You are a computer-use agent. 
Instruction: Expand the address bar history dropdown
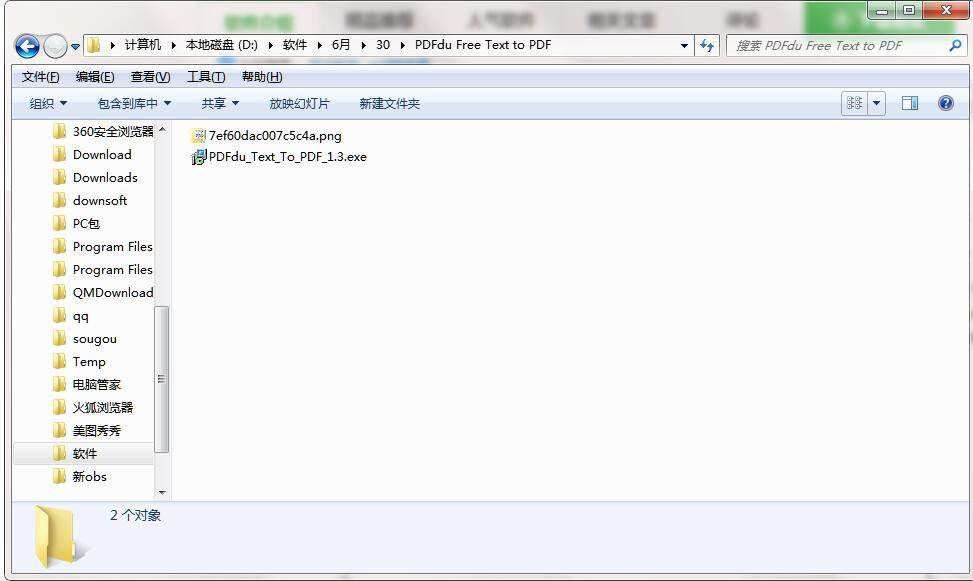(684, 45)
